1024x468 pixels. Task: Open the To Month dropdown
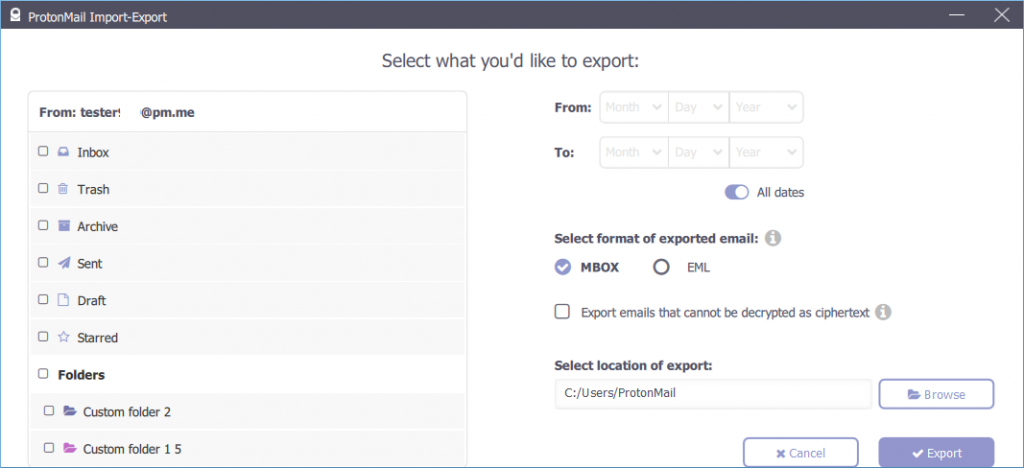click(x=633, y=153)
